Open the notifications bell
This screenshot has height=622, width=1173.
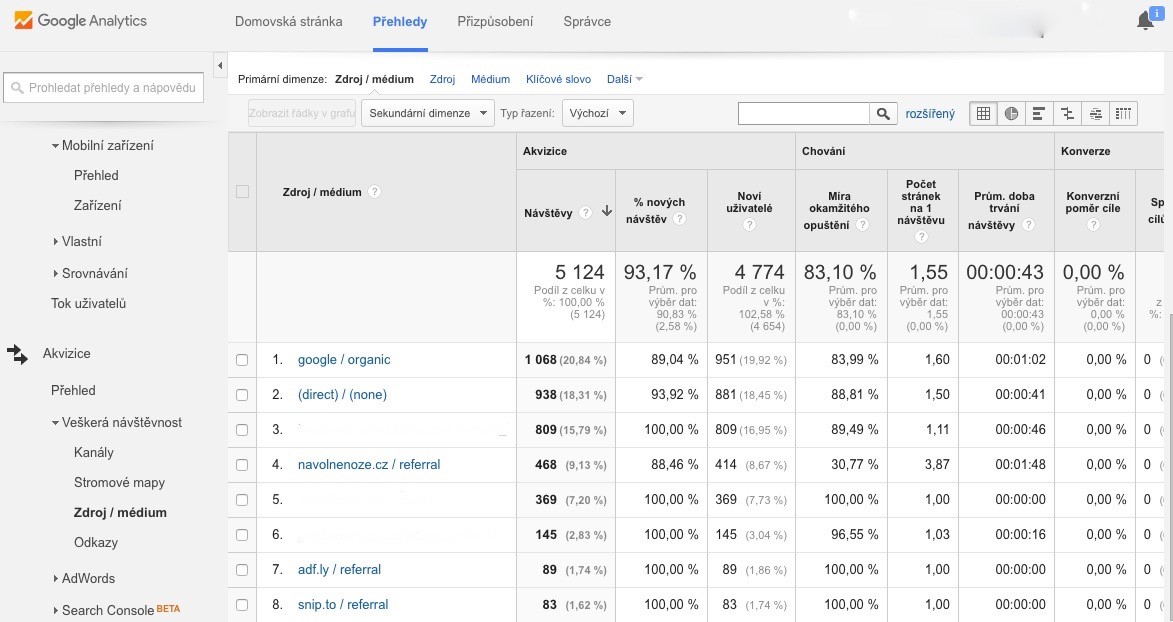click(1145, 20)
